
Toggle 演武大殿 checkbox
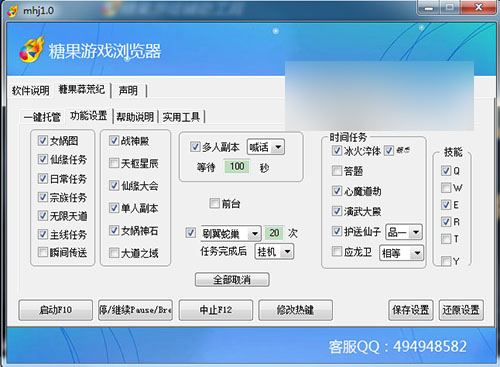coord(337,211)
